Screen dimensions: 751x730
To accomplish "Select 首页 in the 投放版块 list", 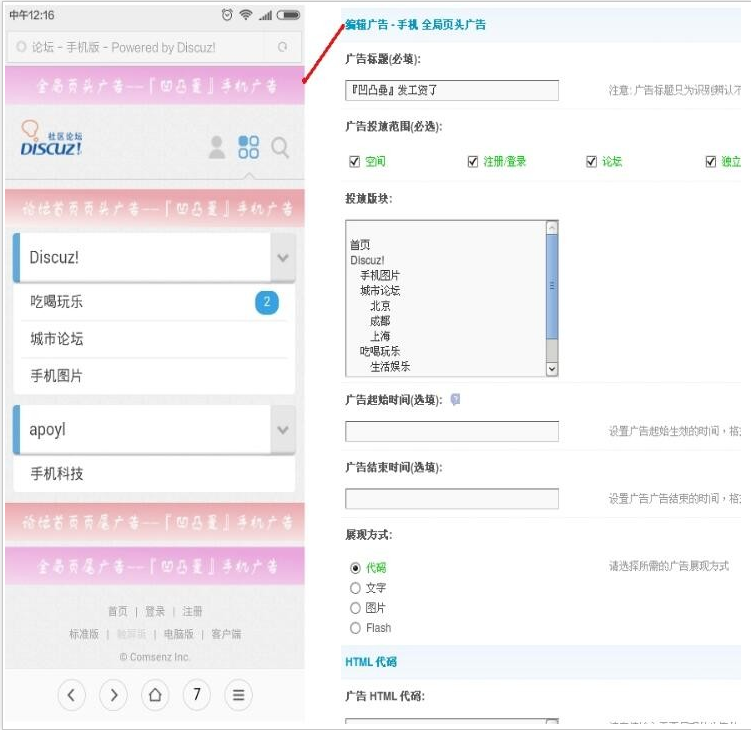I will pos(360,245).
